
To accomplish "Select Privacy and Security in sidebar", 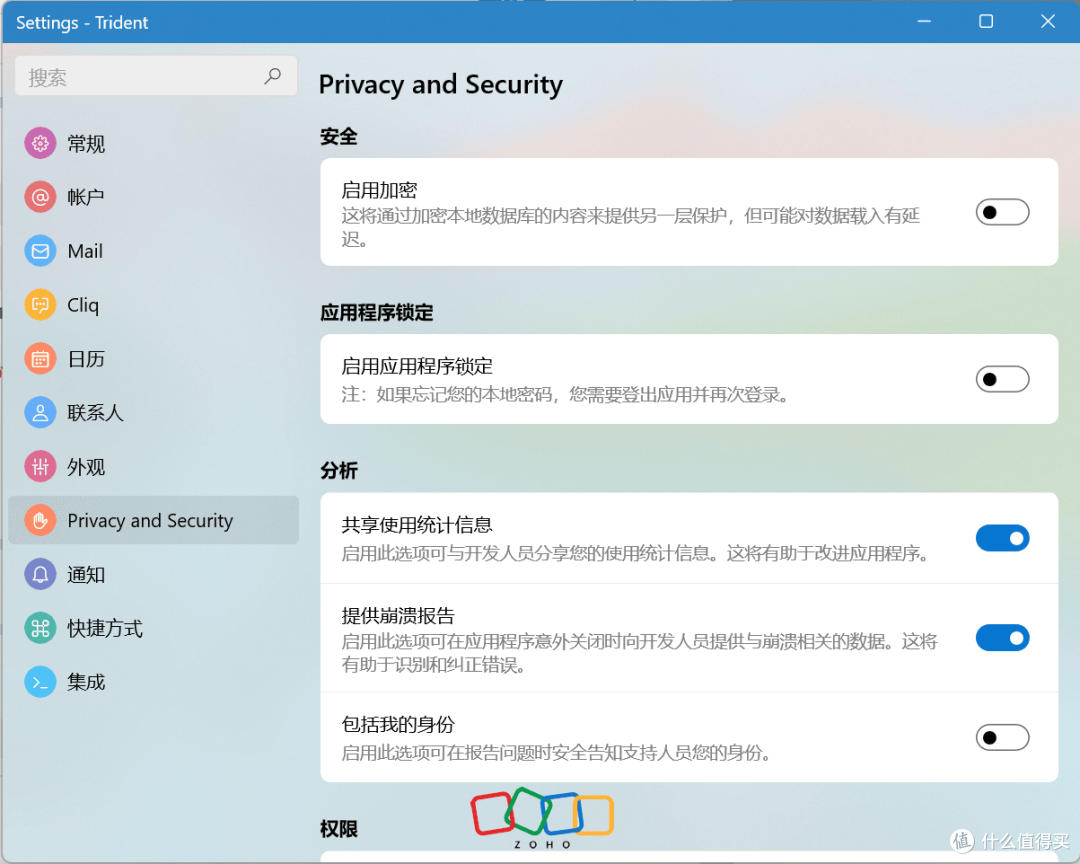I will [154, 520].
